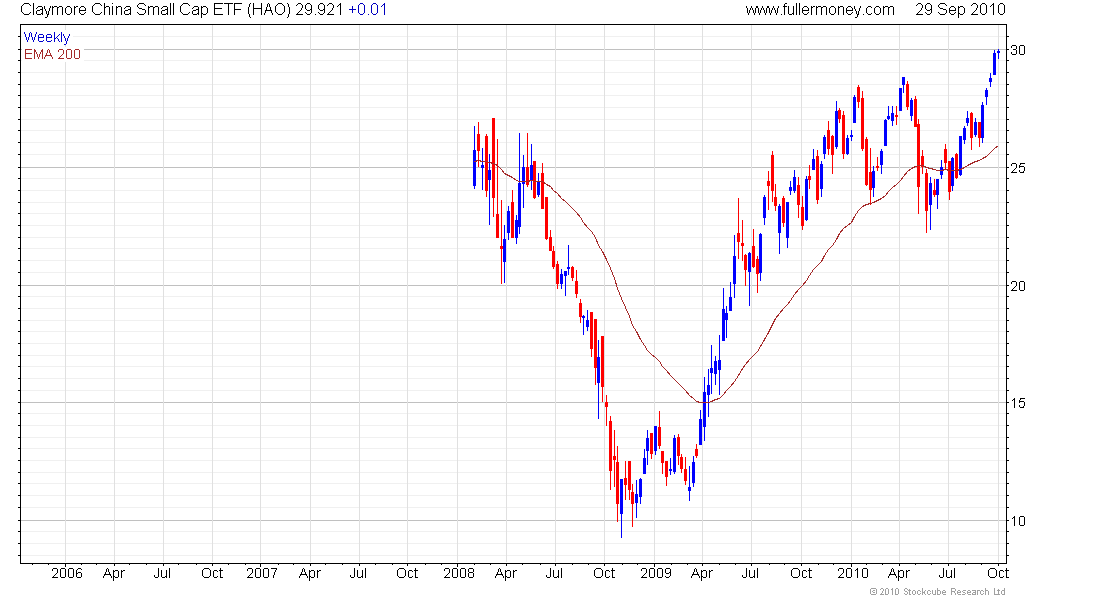
Task: Click the Oct label preceding 2009
Action: tap(604, 573)
